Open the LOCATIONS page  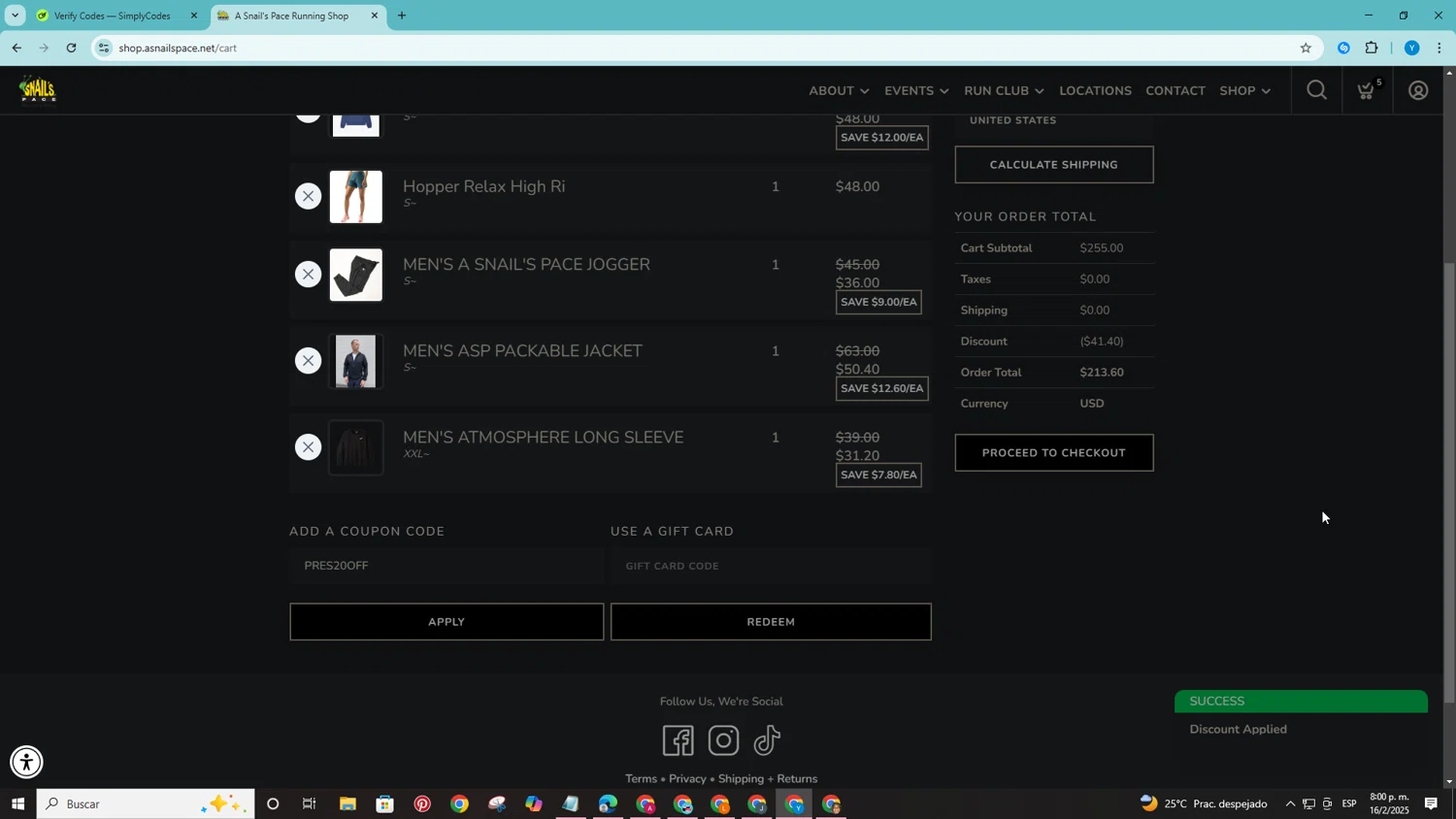coord(1095,90)
